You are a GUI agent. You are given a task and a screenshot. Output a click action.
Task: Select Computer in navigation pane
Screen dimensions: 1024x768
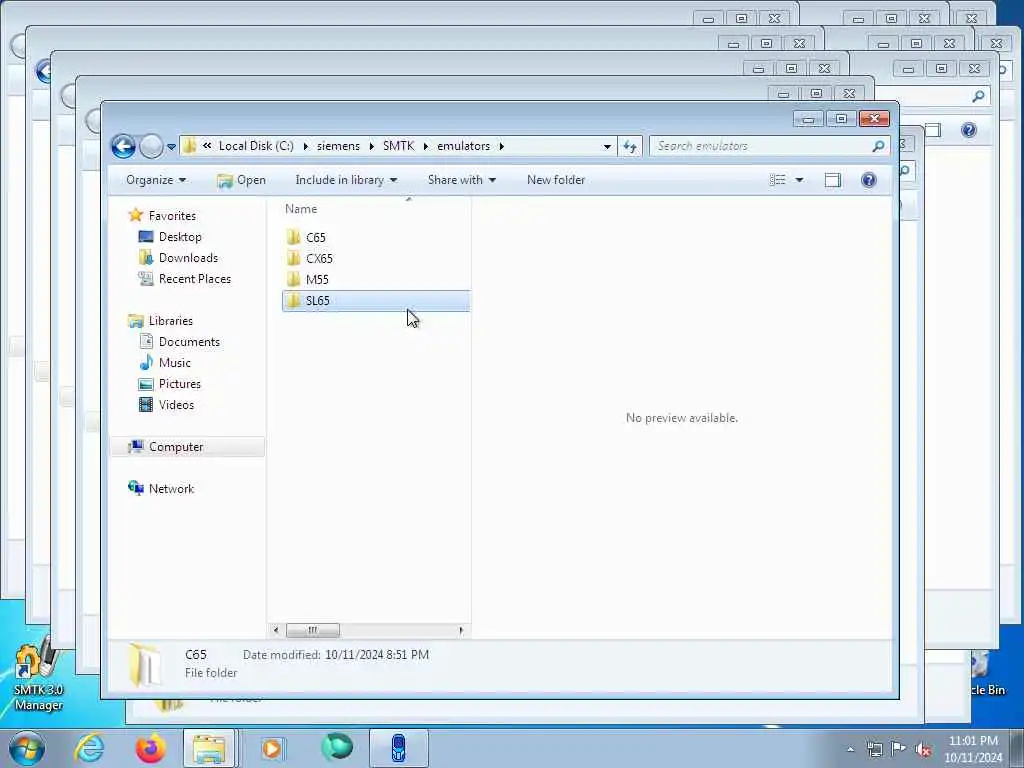187,447
